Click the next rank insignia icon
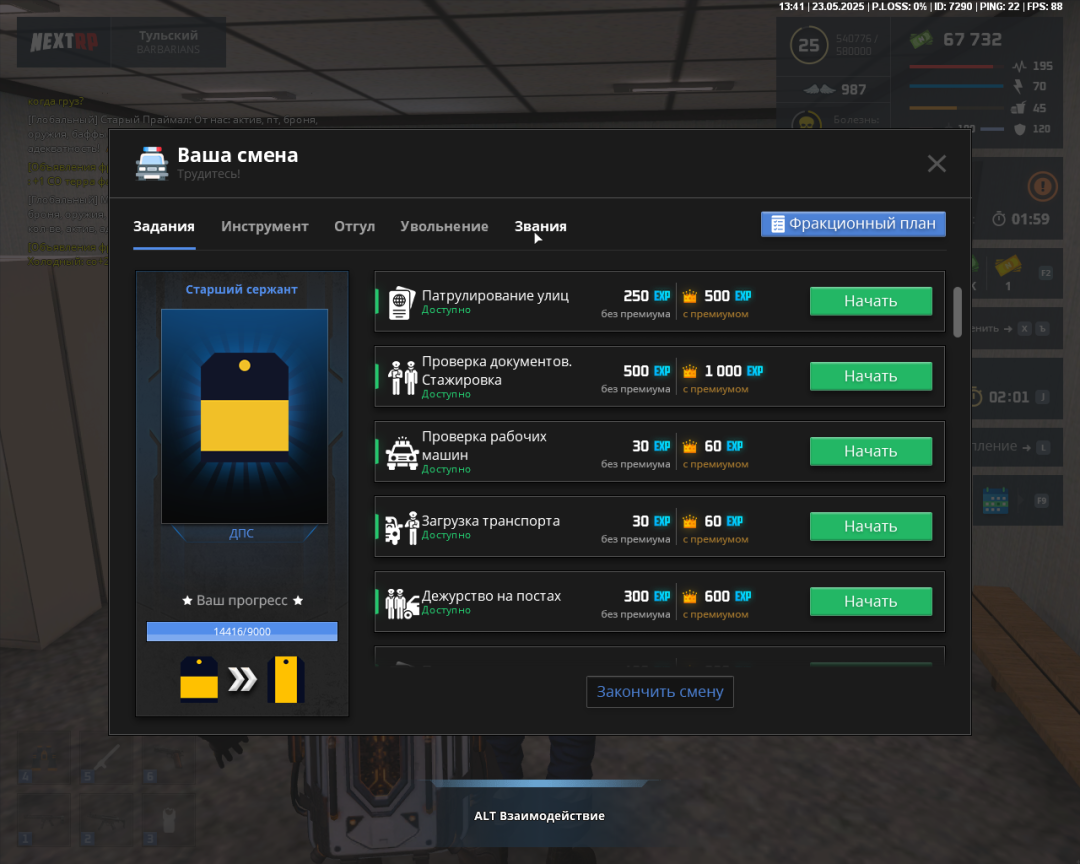 click(285, 680)
